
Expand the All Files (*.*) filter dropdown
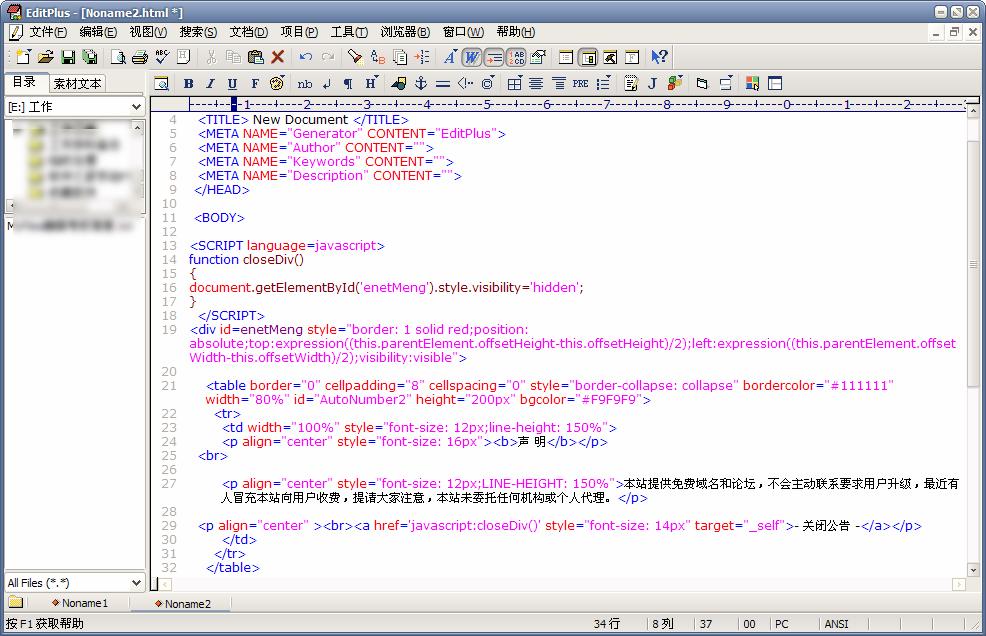coord(136,583)
